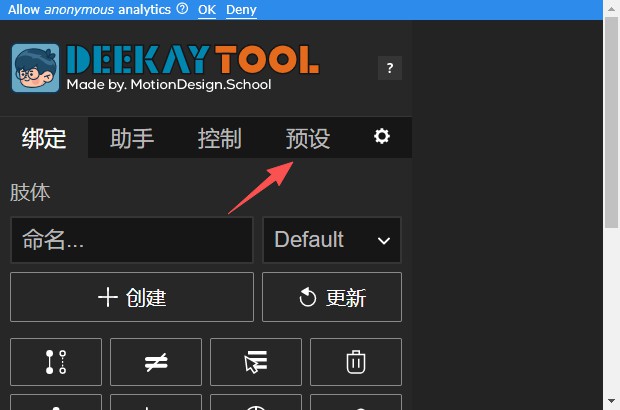Click the 创建 create button
620x410 pixels.
coord(132,297)
